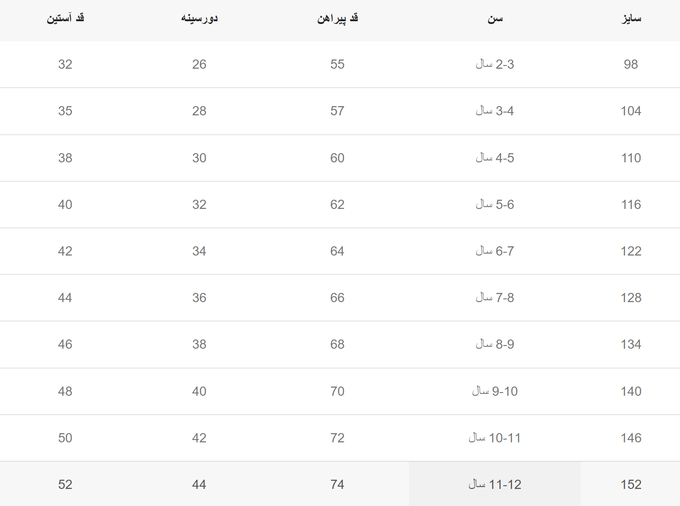This screenshot has height=506, width=680.
Task: Click the highlighted 11-12 سال cell
Action: click(494, 484)
